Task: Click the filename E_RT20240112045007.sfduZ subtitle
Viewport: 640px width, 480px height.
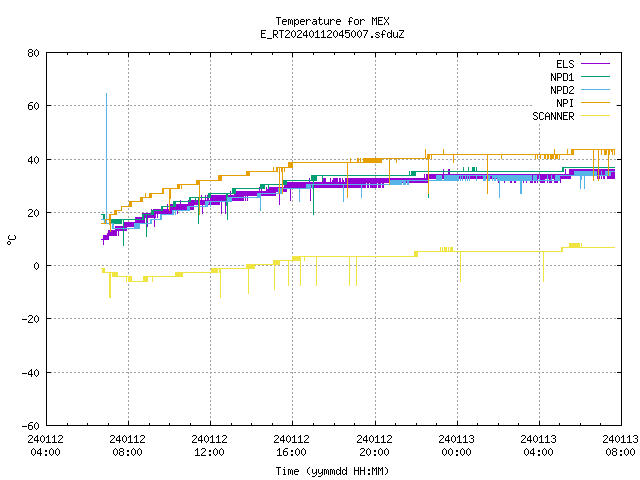Action: 332,34
